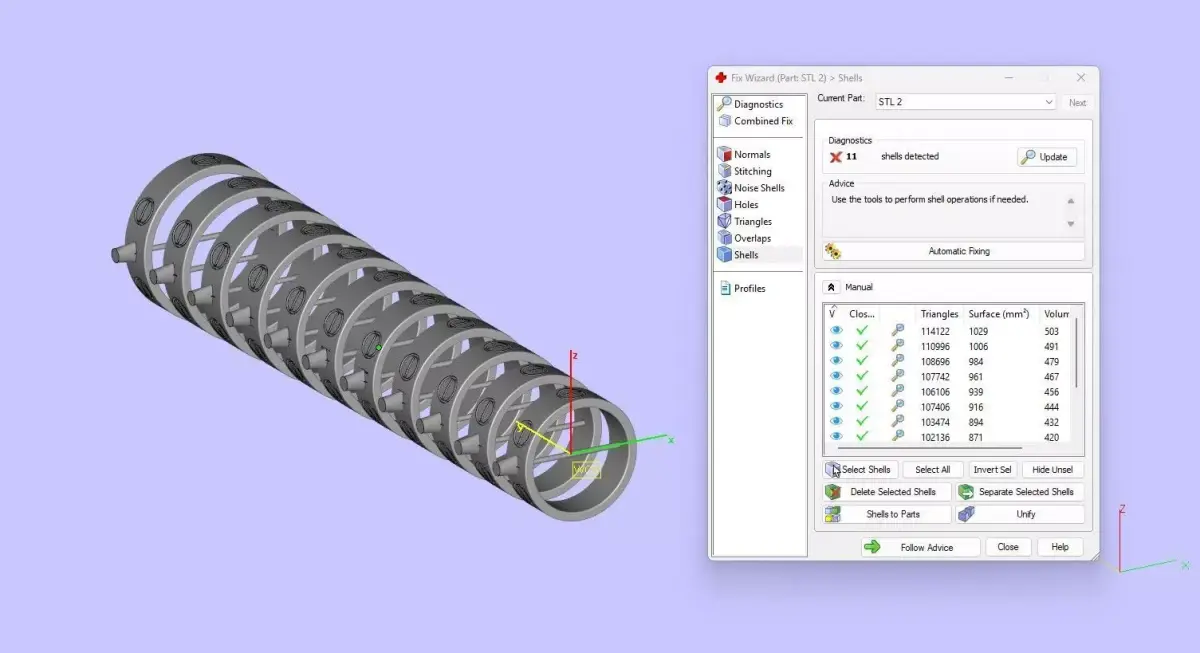Sort shells by Closed column
Image resolution: width=1200 pixels, height=653 pixels.
[x=862, y=314]
